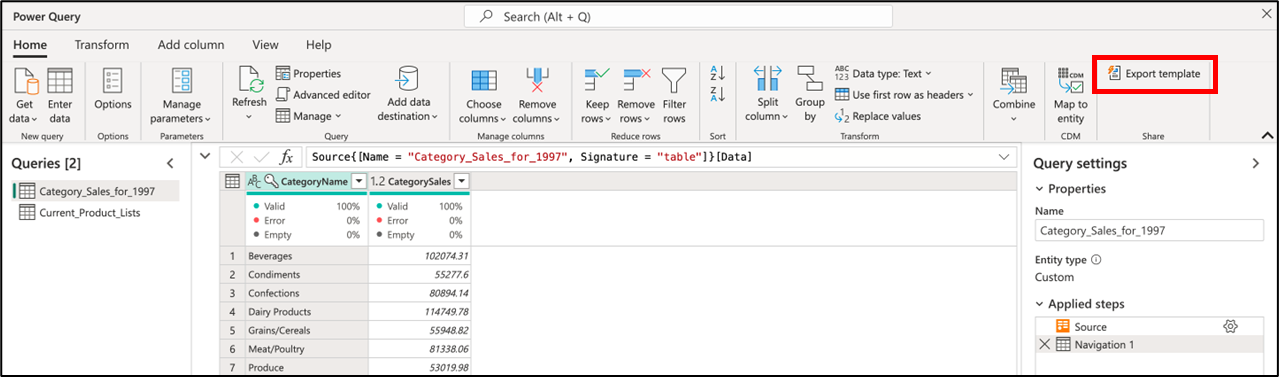
Task: Select the CategorySales column header
Action: (x=420, y=181)
